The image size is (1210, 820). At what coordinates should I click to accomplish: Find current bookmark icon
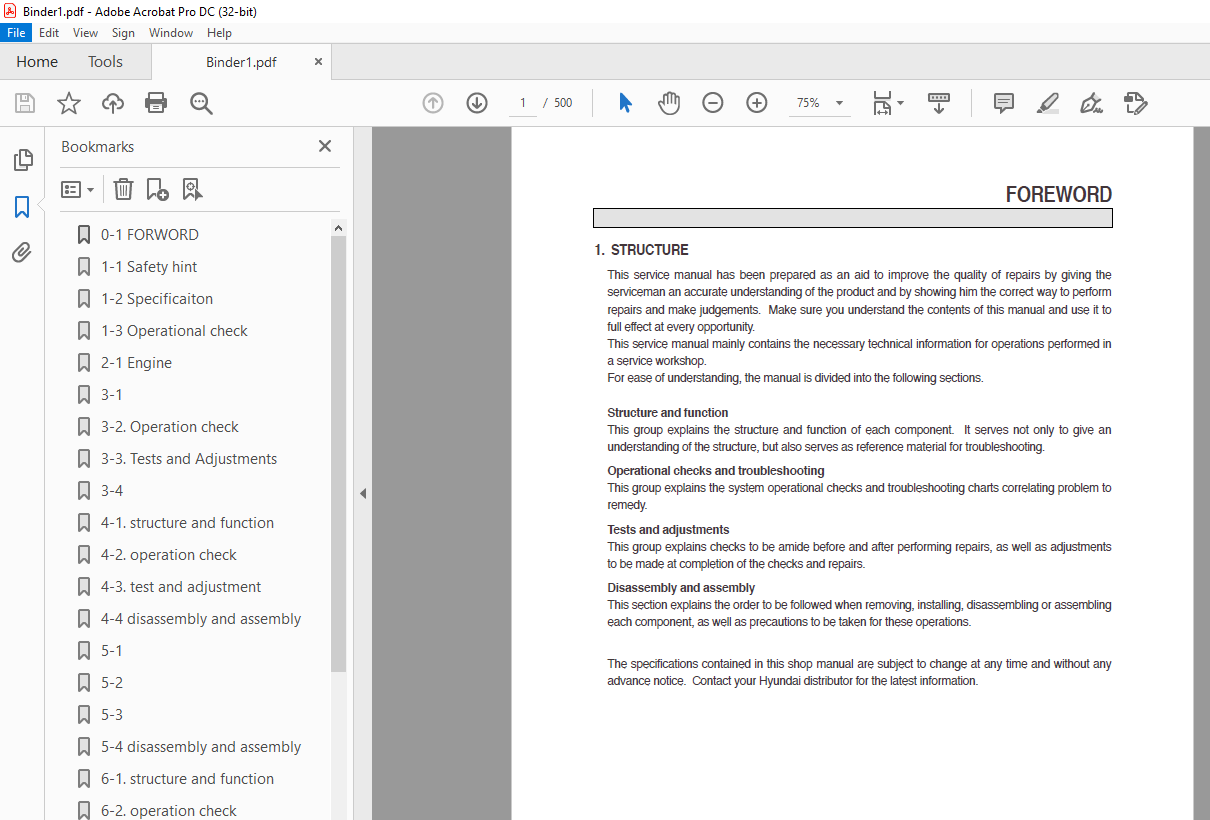[x=192, y=189]
